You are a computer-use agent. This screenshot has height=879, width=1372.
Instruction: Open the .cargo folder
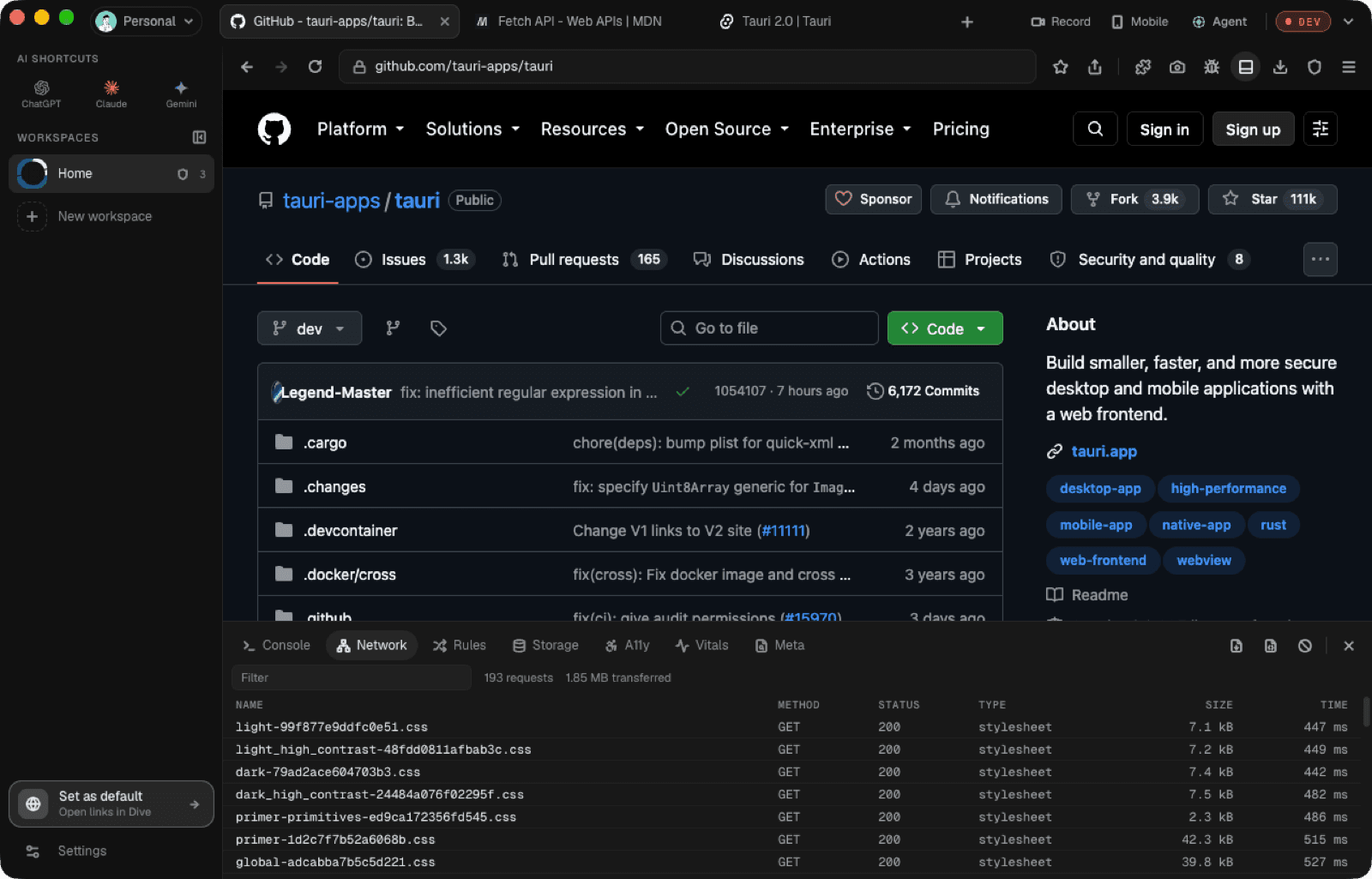(x=325, y=443)
